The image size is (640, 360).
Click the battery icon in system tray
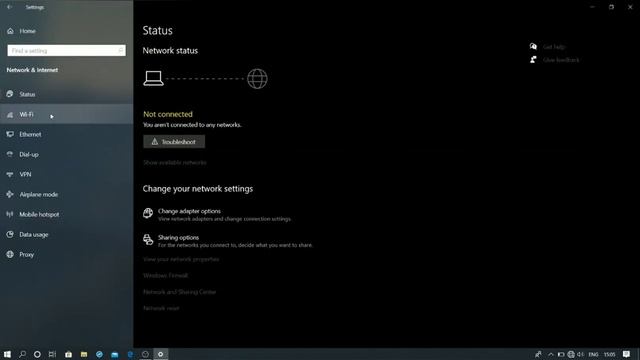tap(561, 354)
